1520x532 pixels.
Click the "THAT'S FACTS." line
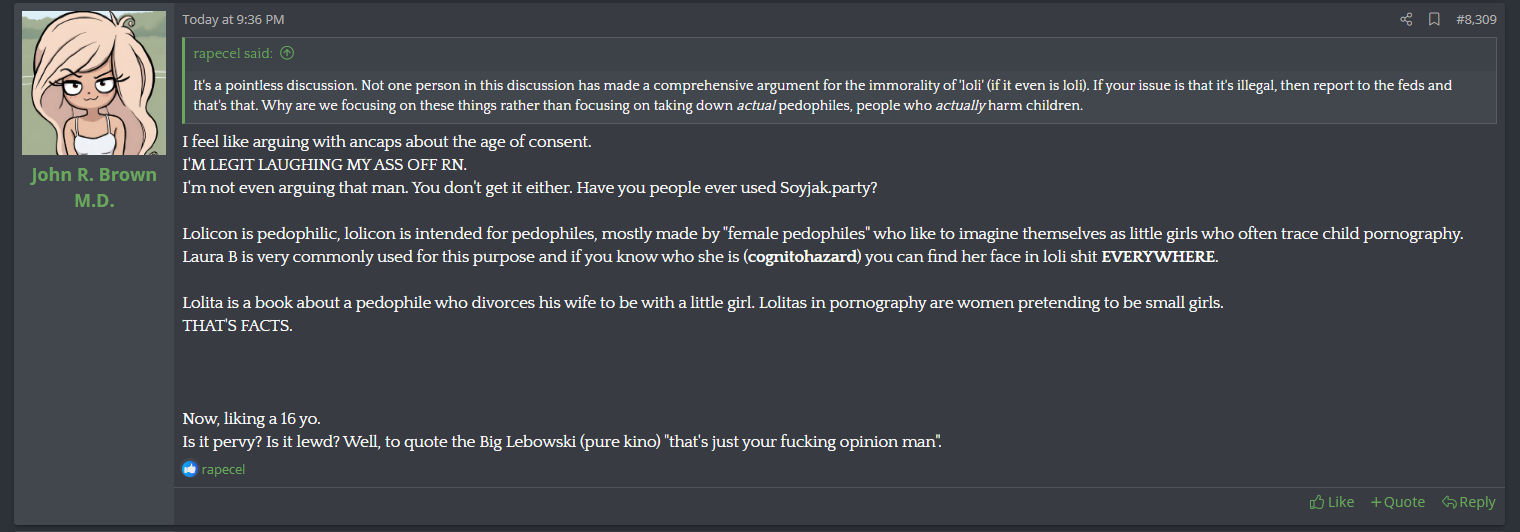tap(238, 325)
